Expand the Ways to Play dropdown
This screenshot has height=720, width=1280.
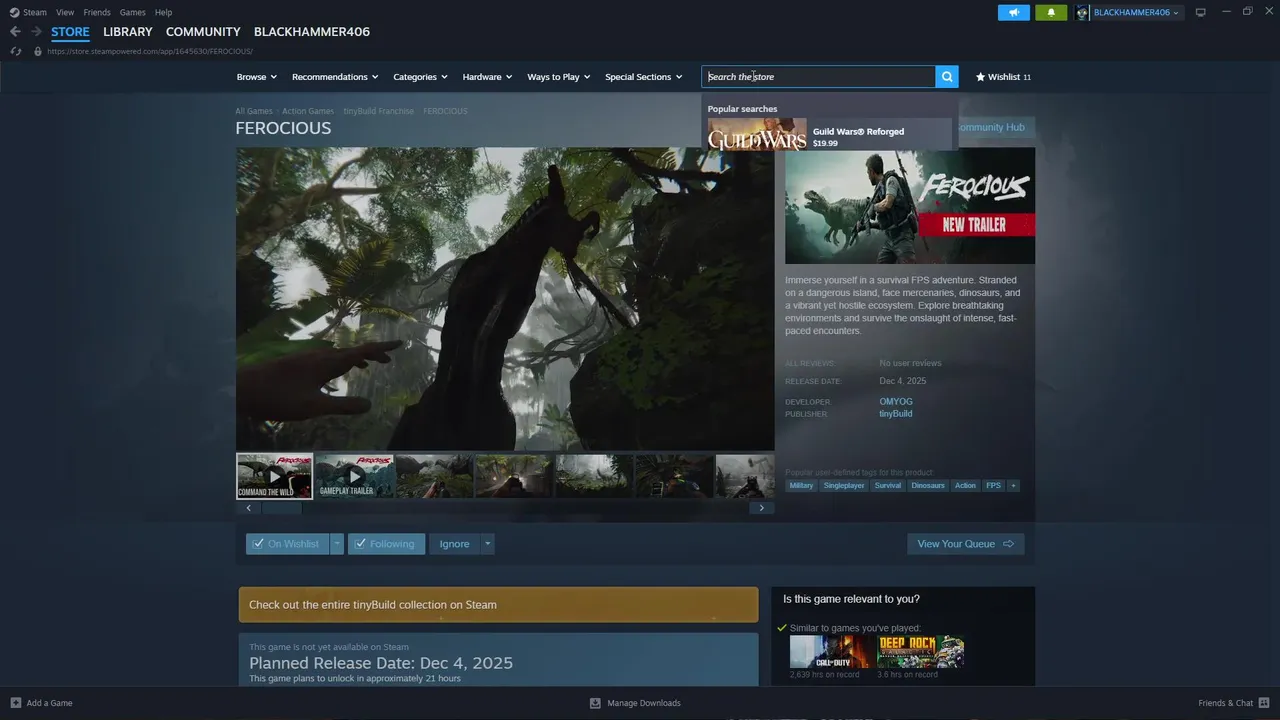[559, 77]
